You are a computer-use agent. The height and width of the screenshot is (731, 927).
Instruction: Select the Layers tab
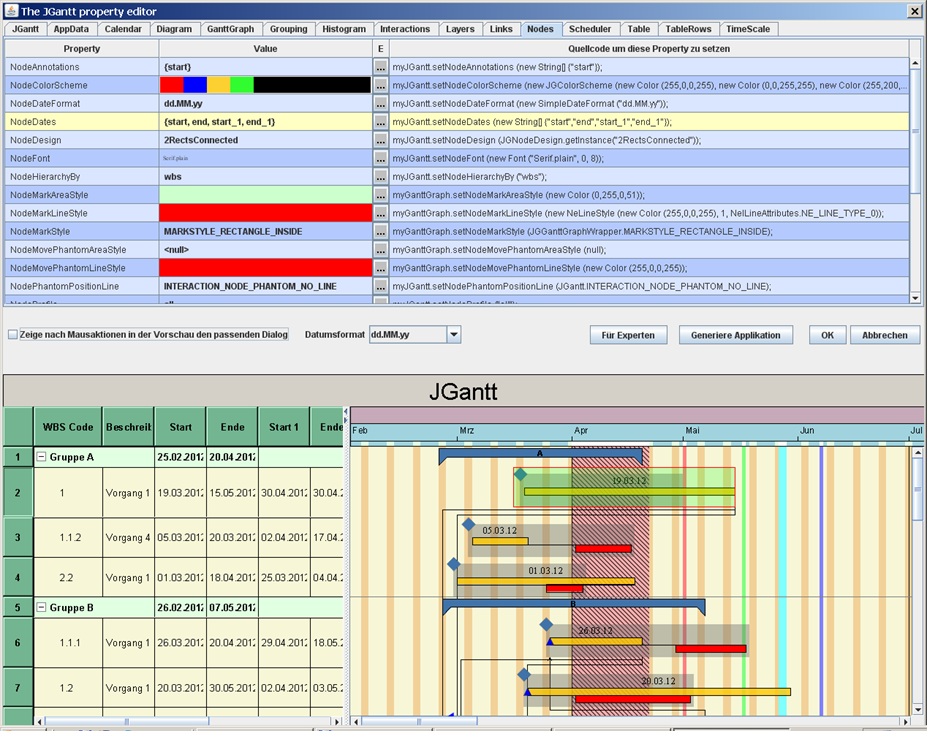pyautogui.click(x=460, y=29)
